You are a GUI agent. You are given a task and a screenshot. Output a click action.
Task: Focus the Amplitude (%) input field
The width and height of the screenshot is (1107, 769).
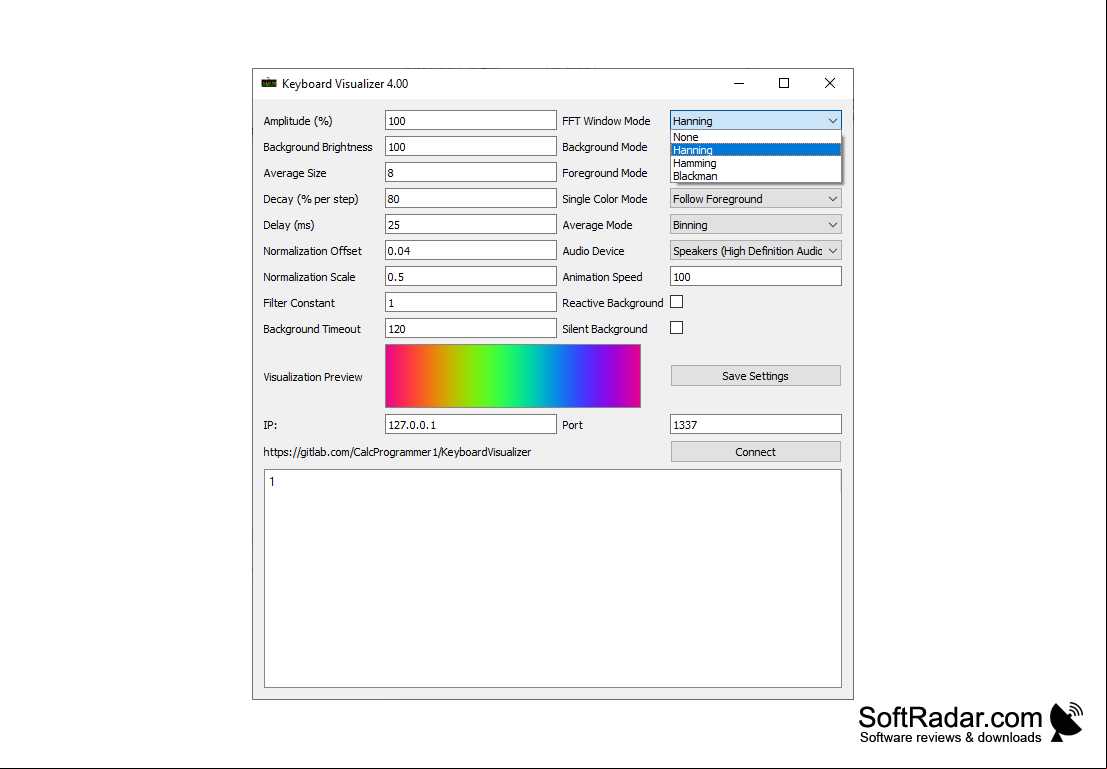pyautogui.click(x=470, y=121)
